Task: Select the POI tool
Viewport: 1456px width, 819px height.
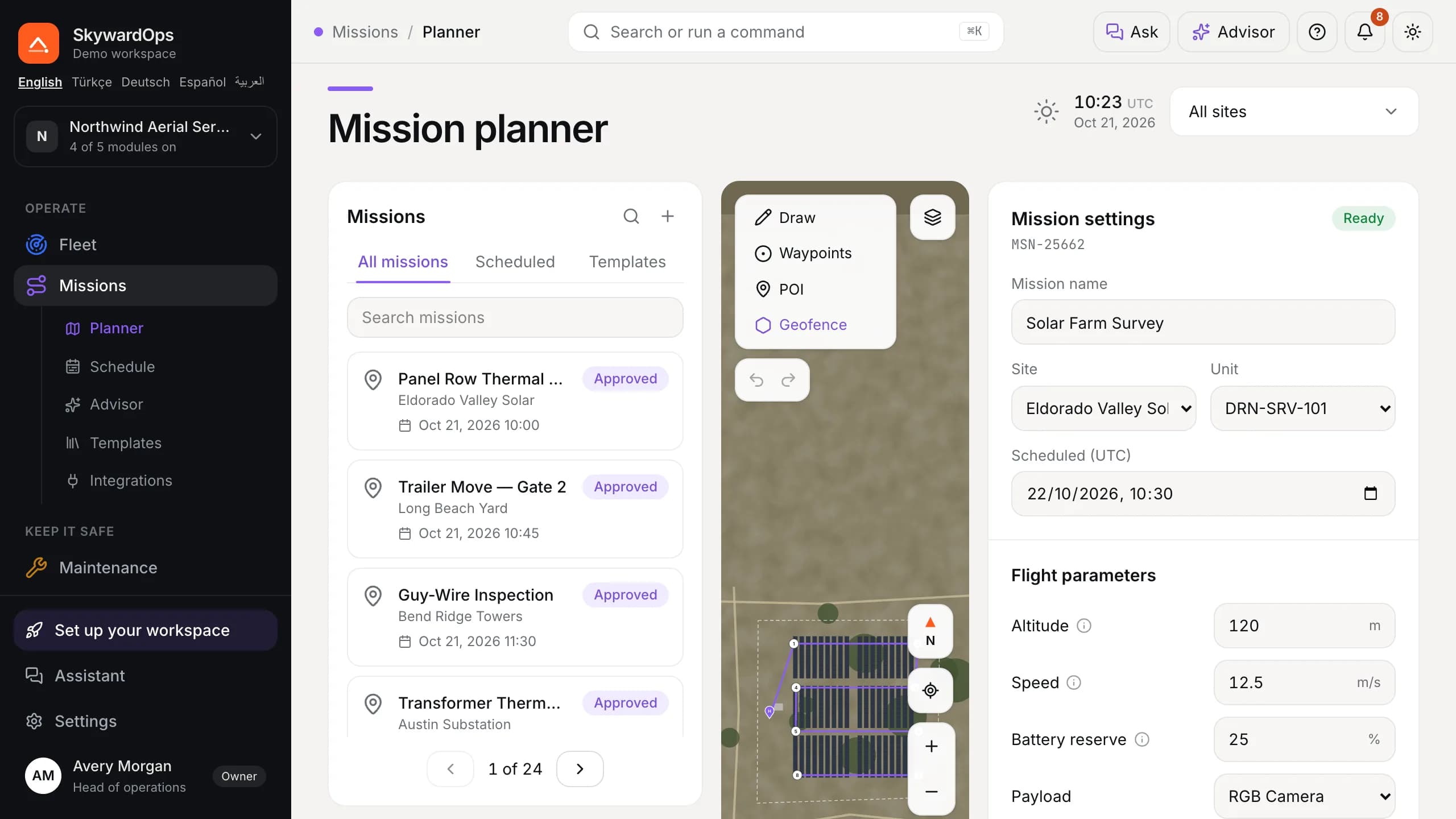Action: click(x=815, y=289)
